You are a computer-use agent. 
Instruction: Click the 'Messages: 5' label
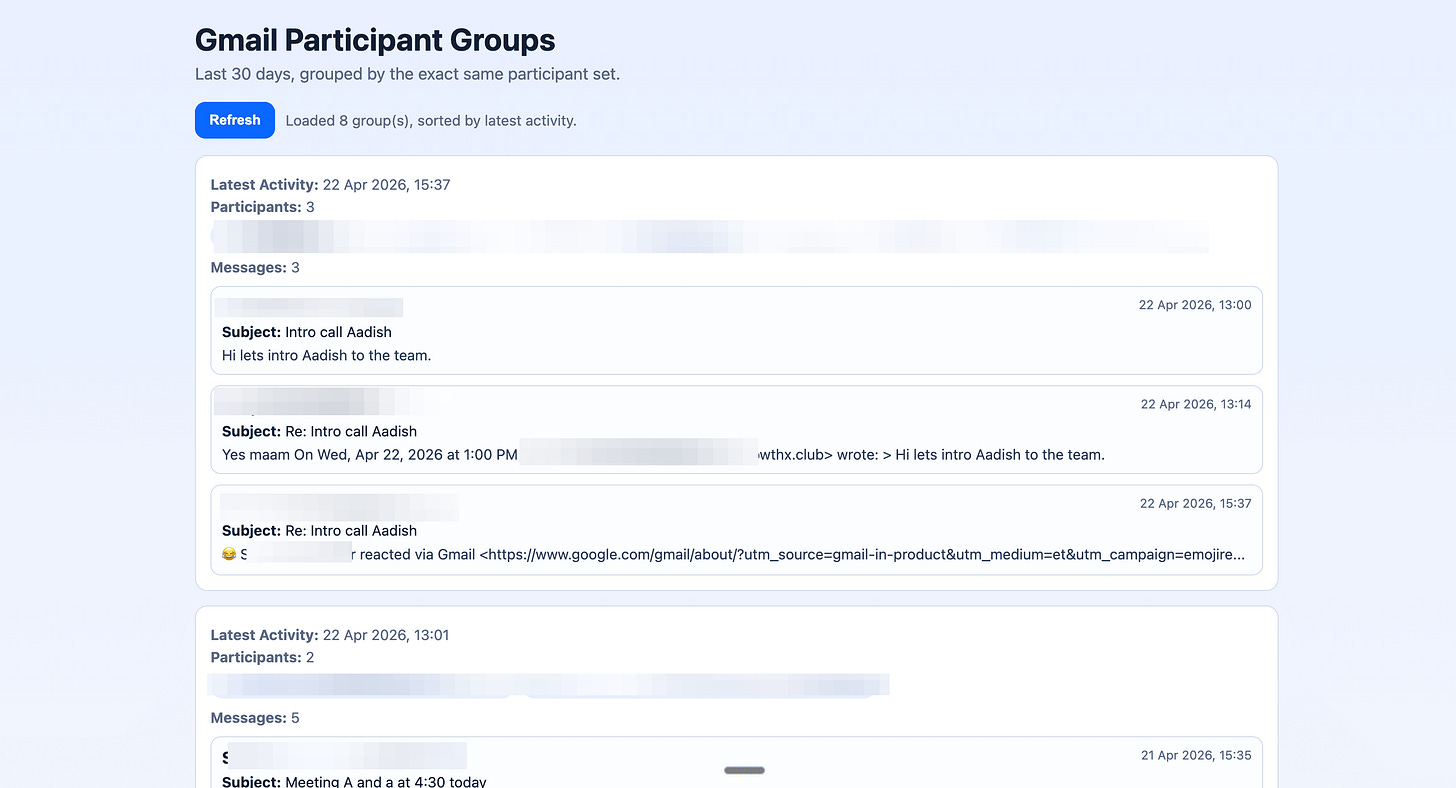click(x=255, y=718)
